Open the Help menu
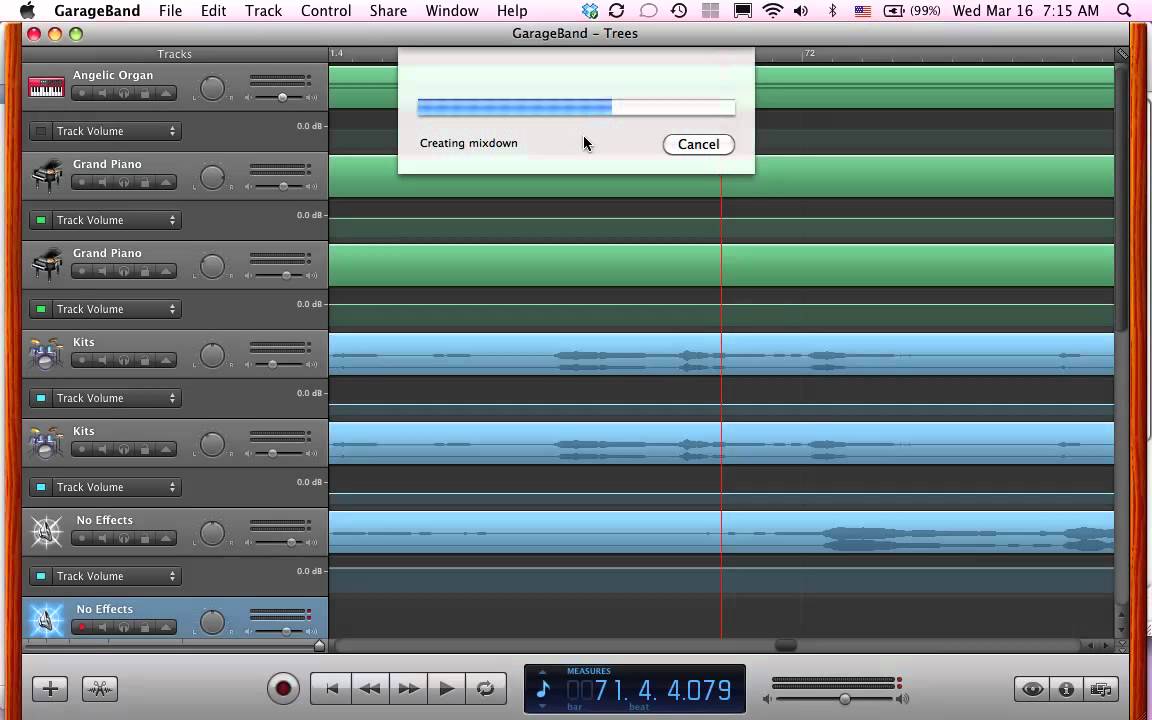This screenshot has height=720, width=1152. 511,10
